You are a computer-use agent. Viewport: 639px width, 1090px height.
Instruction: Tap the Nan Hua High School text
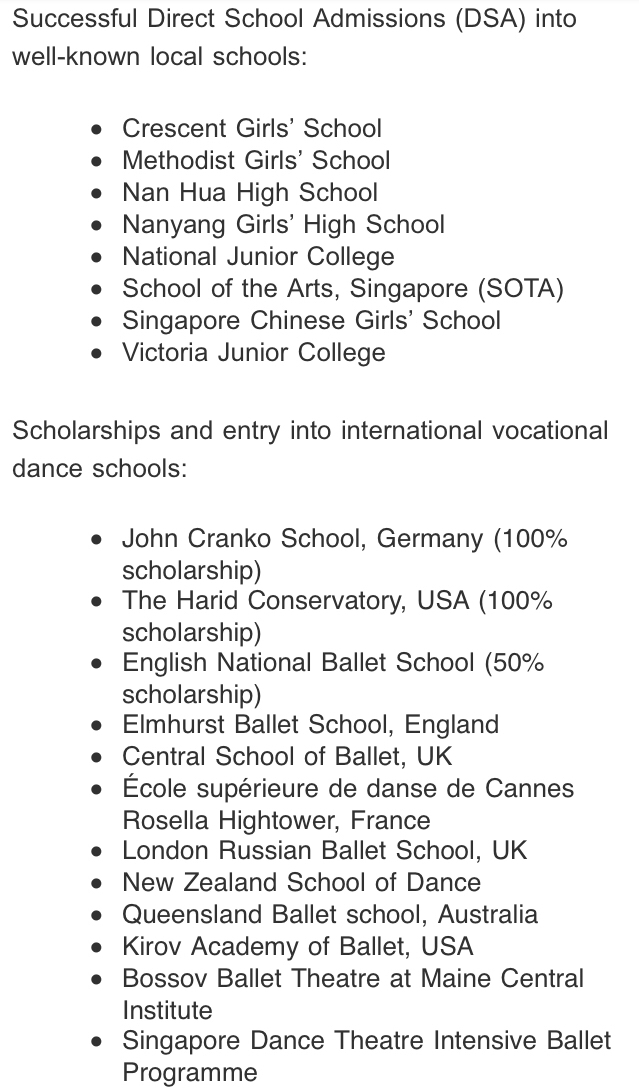pyautogui.click(x=249, y=193)
